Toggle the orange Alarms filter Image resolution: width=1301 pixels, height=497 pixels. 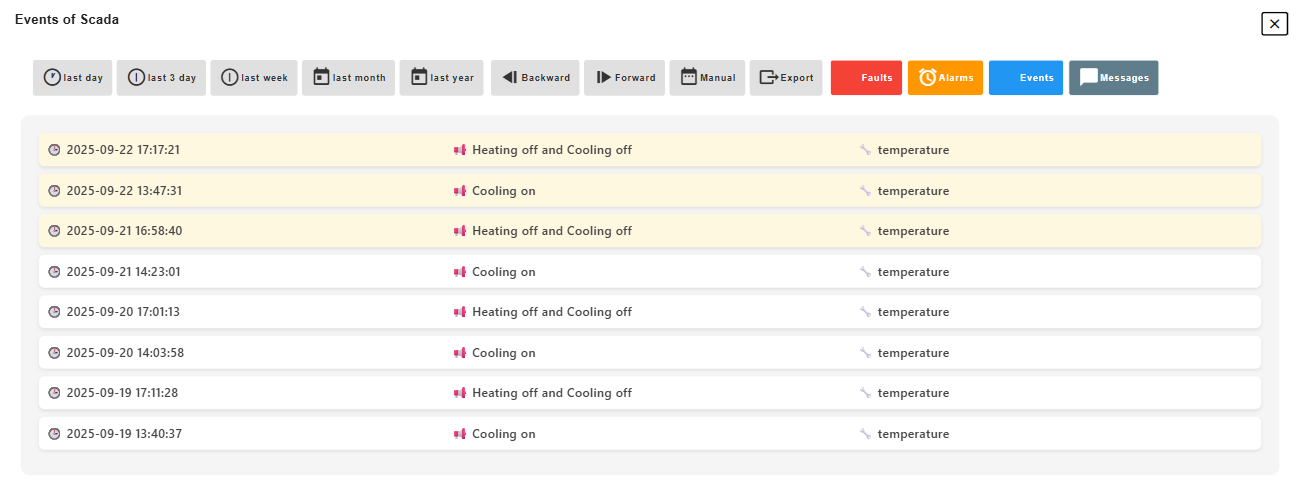[x=946, y=78]
